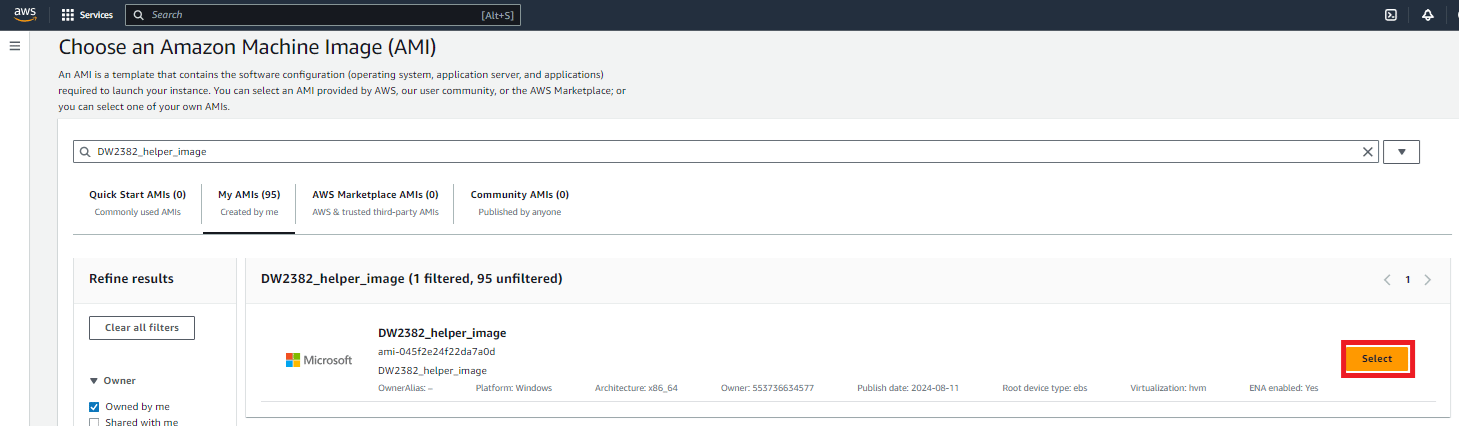Screen dimensions: 1459x426
Task: Click Architecture: x86_64 text
Action: coord(636,388)
